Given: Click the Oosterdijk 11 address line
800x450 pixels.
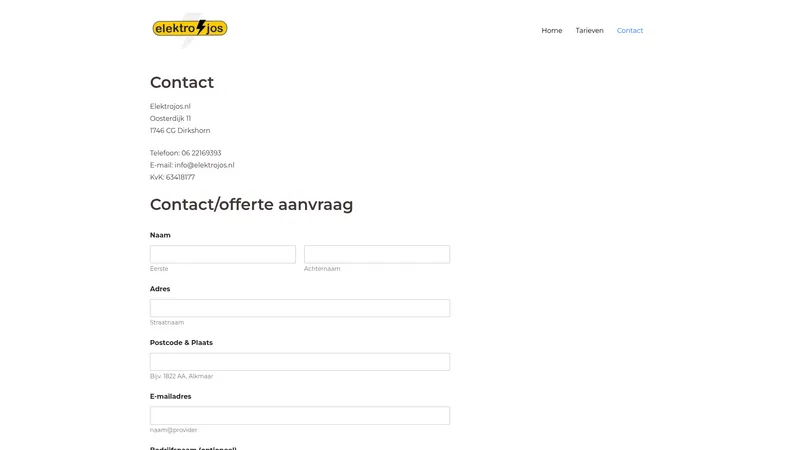Looking at the screenshot, I should (170, 118).
